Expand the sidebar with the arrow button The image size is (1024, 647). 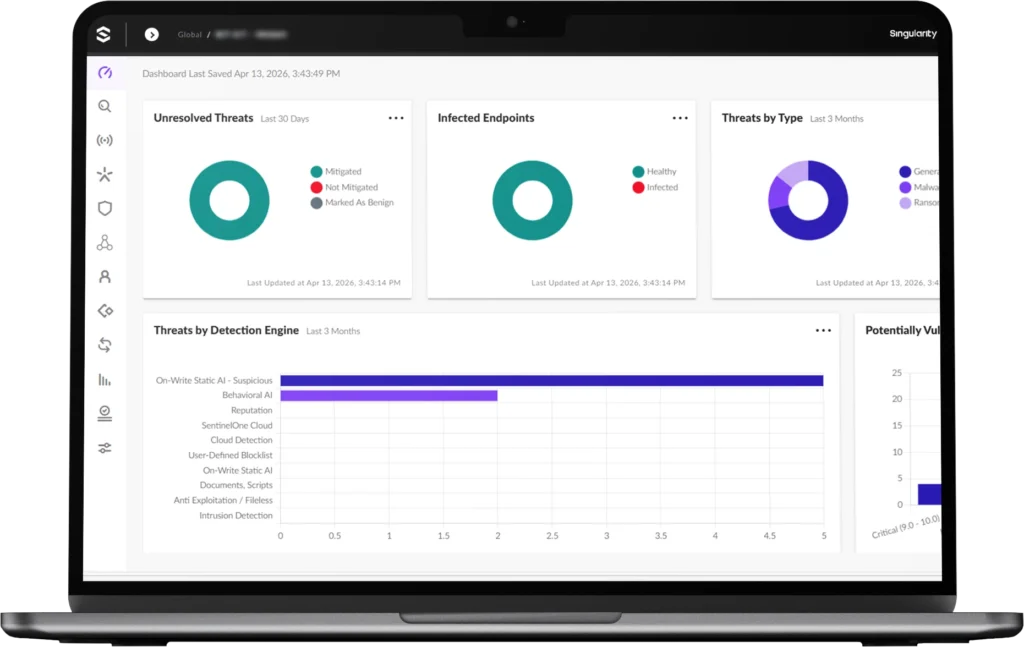tap(151, 35)
